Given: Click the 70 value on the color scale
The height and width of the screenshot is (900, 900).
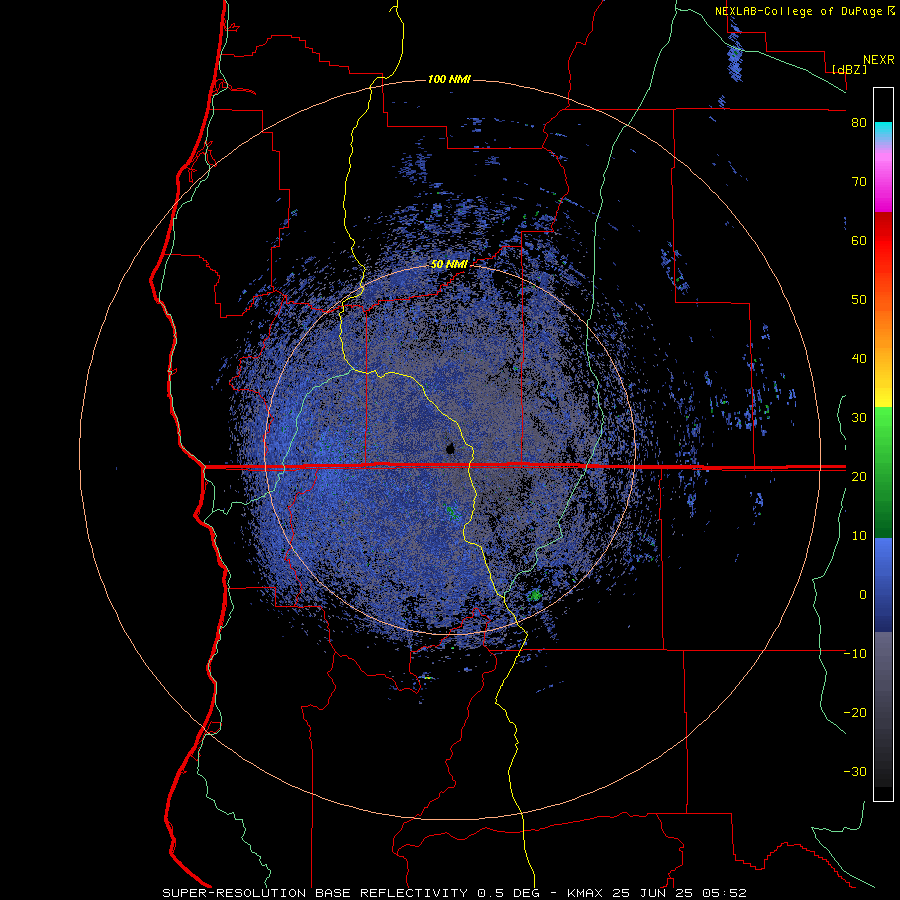Looking at the screenshot, I should 859,182.
